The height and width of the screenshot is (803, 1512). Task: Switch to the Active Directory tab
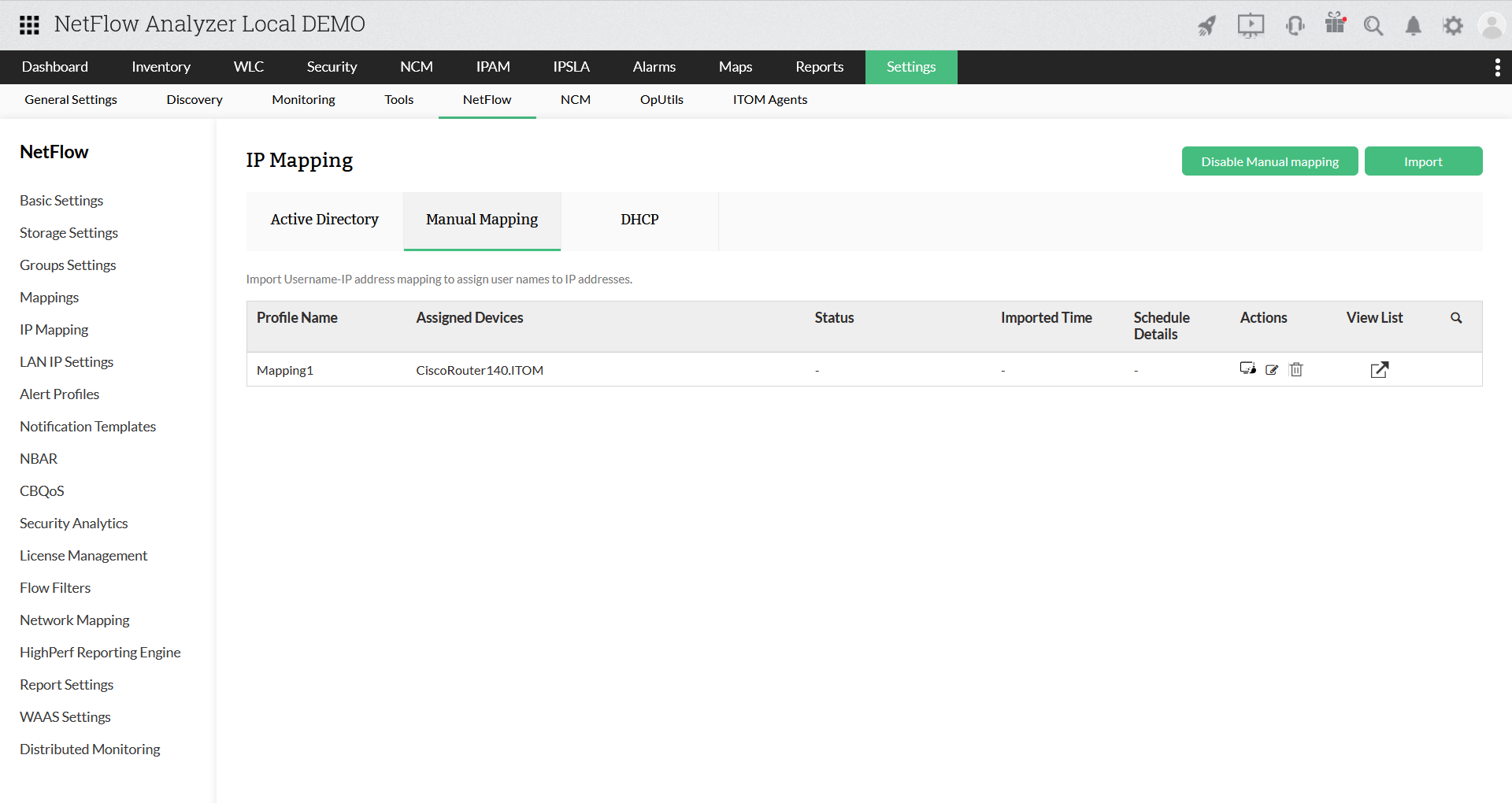(324, 220)
